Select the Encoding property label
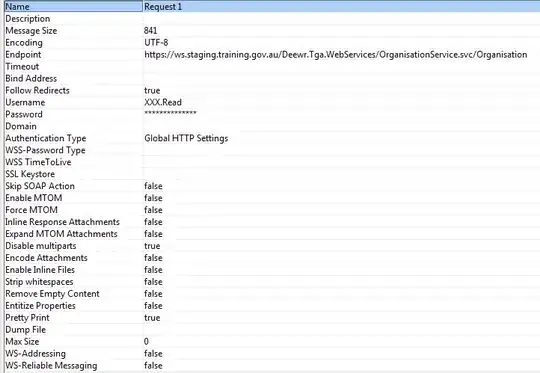The width and height of the screenshot is (540, 373). pyautogui.click(x=24, y=43)
